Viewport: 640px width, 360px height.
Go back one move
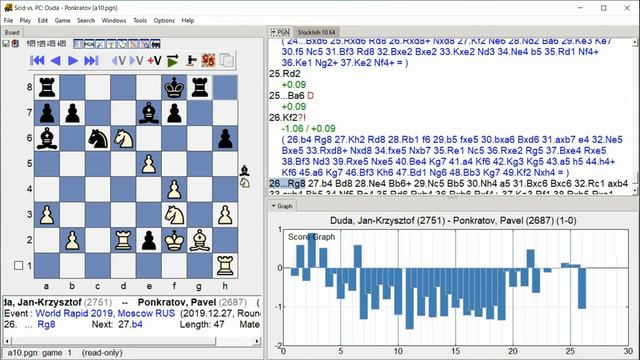pos(56,61)
